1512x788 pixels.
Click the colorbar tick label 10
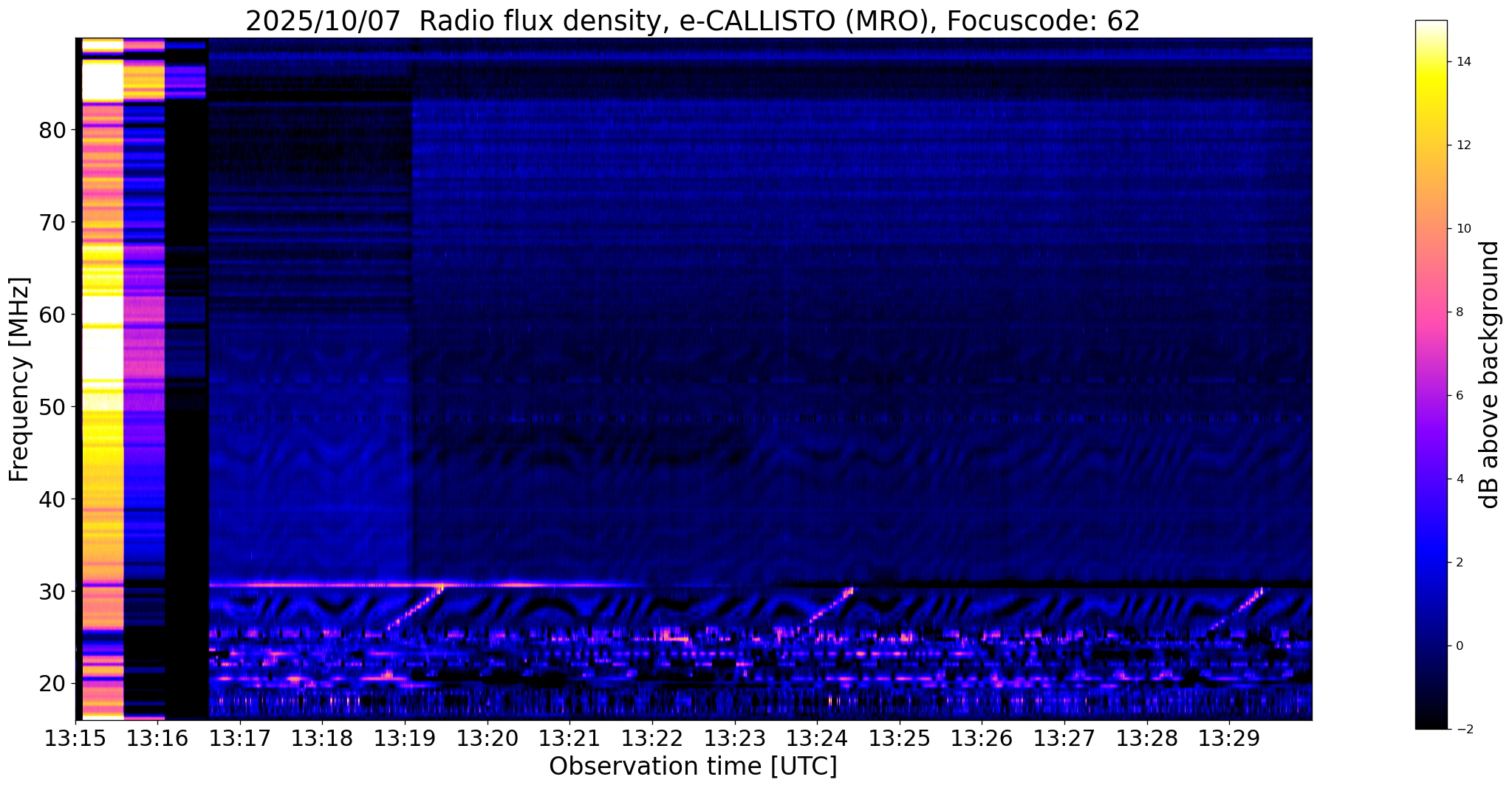pyautogui.click(x=1463, y=229)
